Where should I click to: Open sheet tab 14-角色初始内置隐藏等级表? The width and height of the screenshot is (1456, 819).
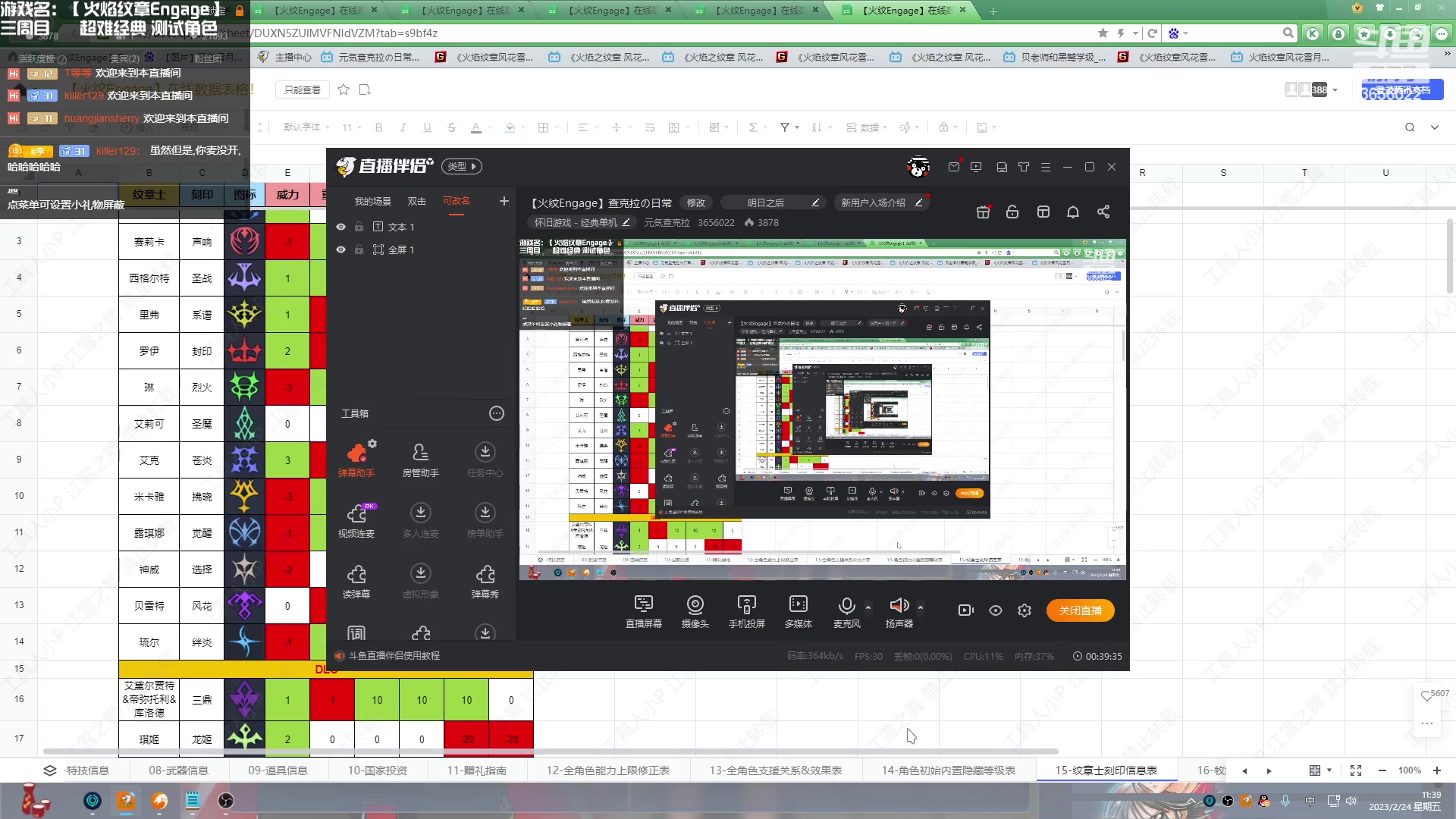tap(948, 770)
